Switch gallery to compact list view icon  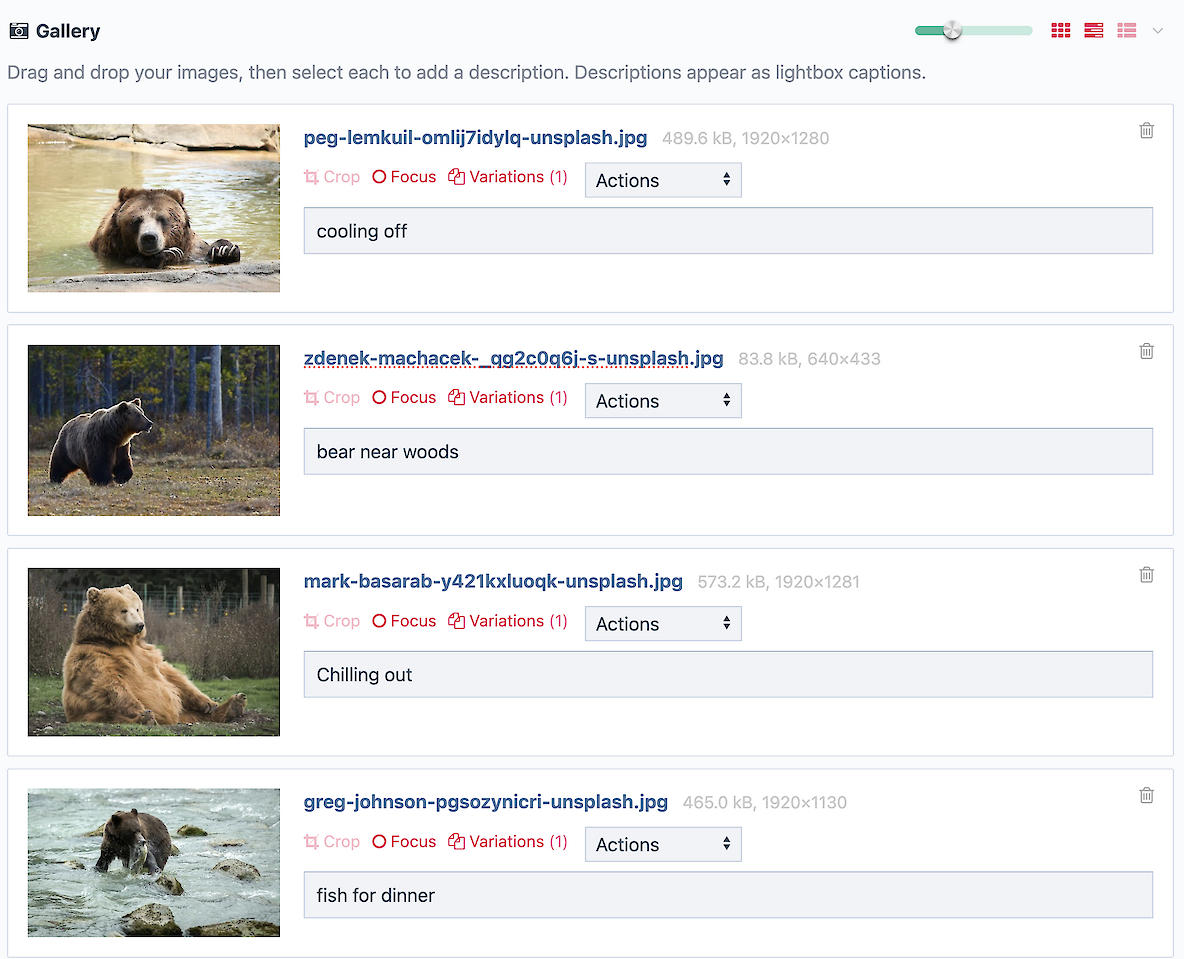coord(1127,30)
